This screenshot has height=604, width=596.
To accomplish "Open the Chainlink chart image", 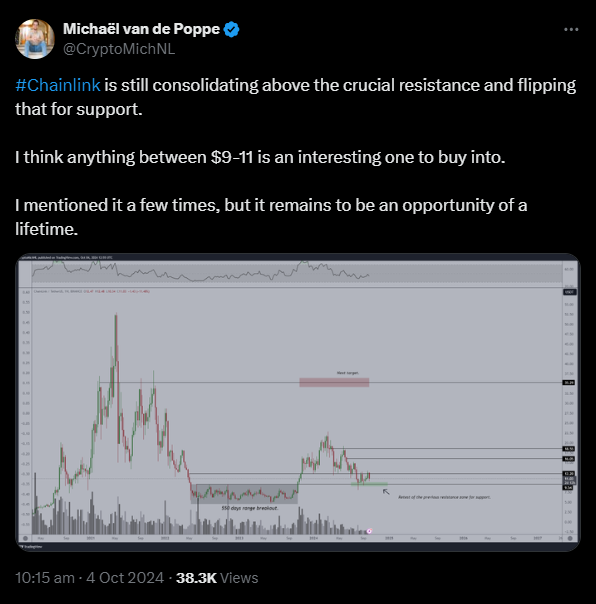I will point(298,402).
